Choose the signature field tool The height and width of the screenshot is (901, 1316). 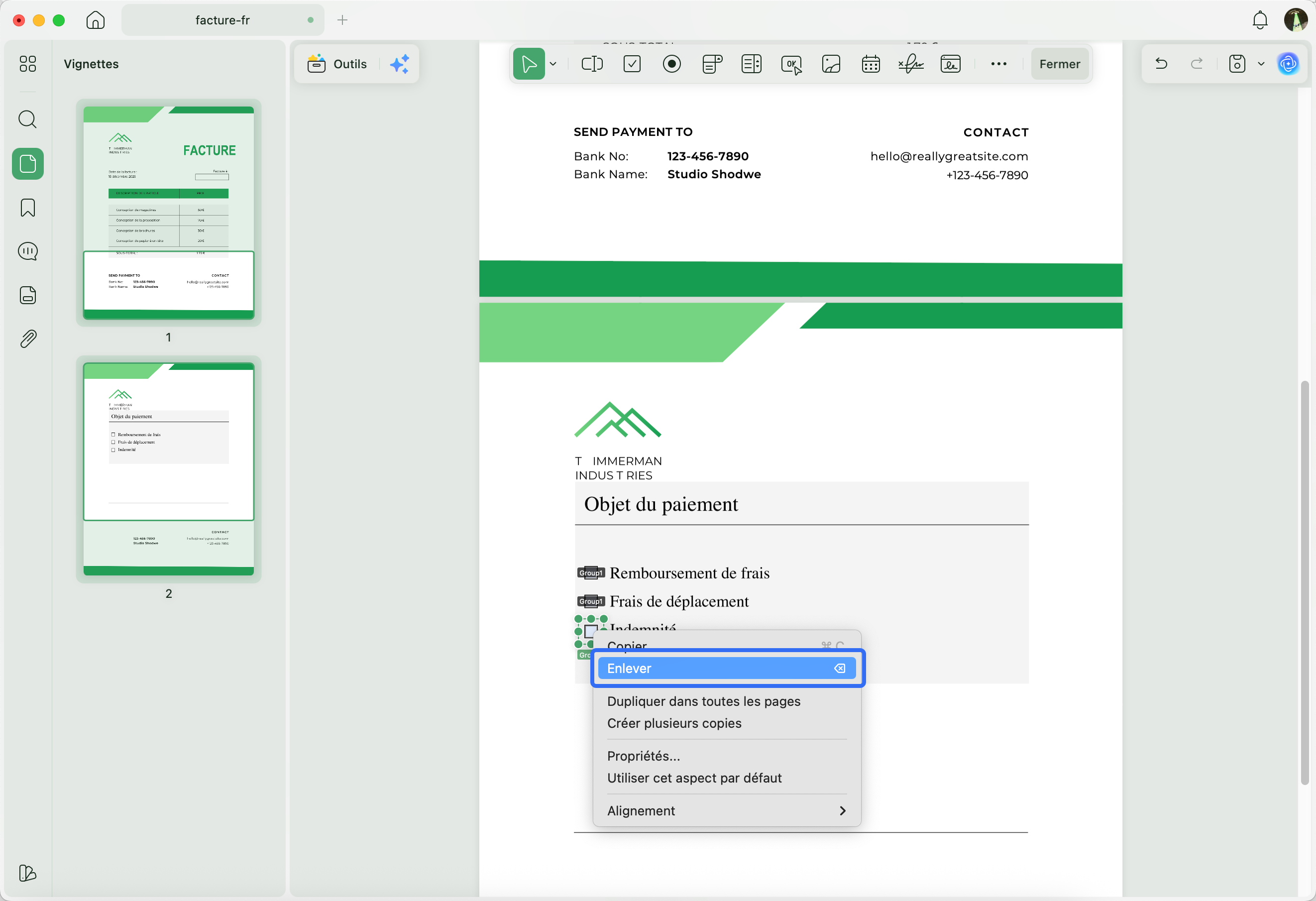tap(910, 64)
